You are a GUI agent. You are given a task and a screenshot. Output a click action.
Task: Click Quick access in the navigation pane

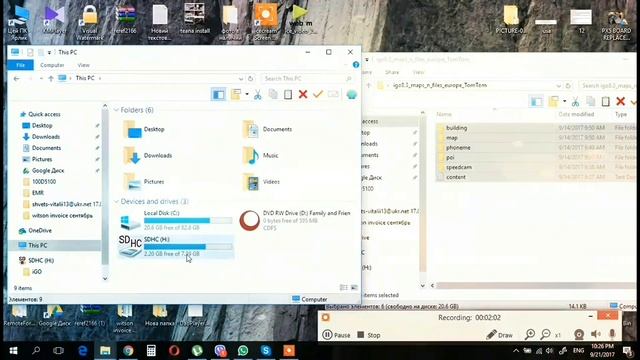coord(44,114)
